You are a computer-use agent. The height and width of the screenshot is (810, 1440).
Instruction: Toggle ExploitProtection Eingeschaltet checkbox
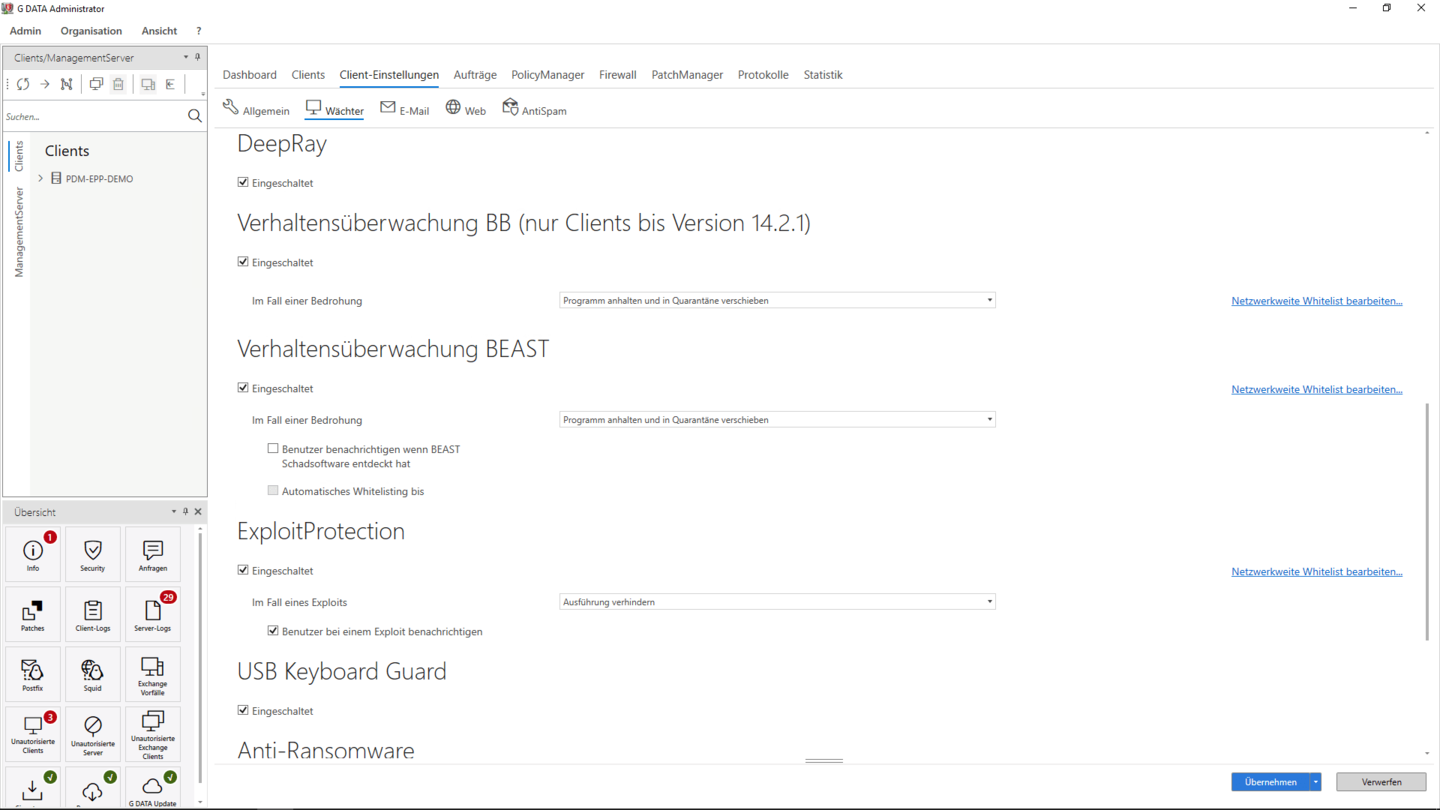pos(243,570)
